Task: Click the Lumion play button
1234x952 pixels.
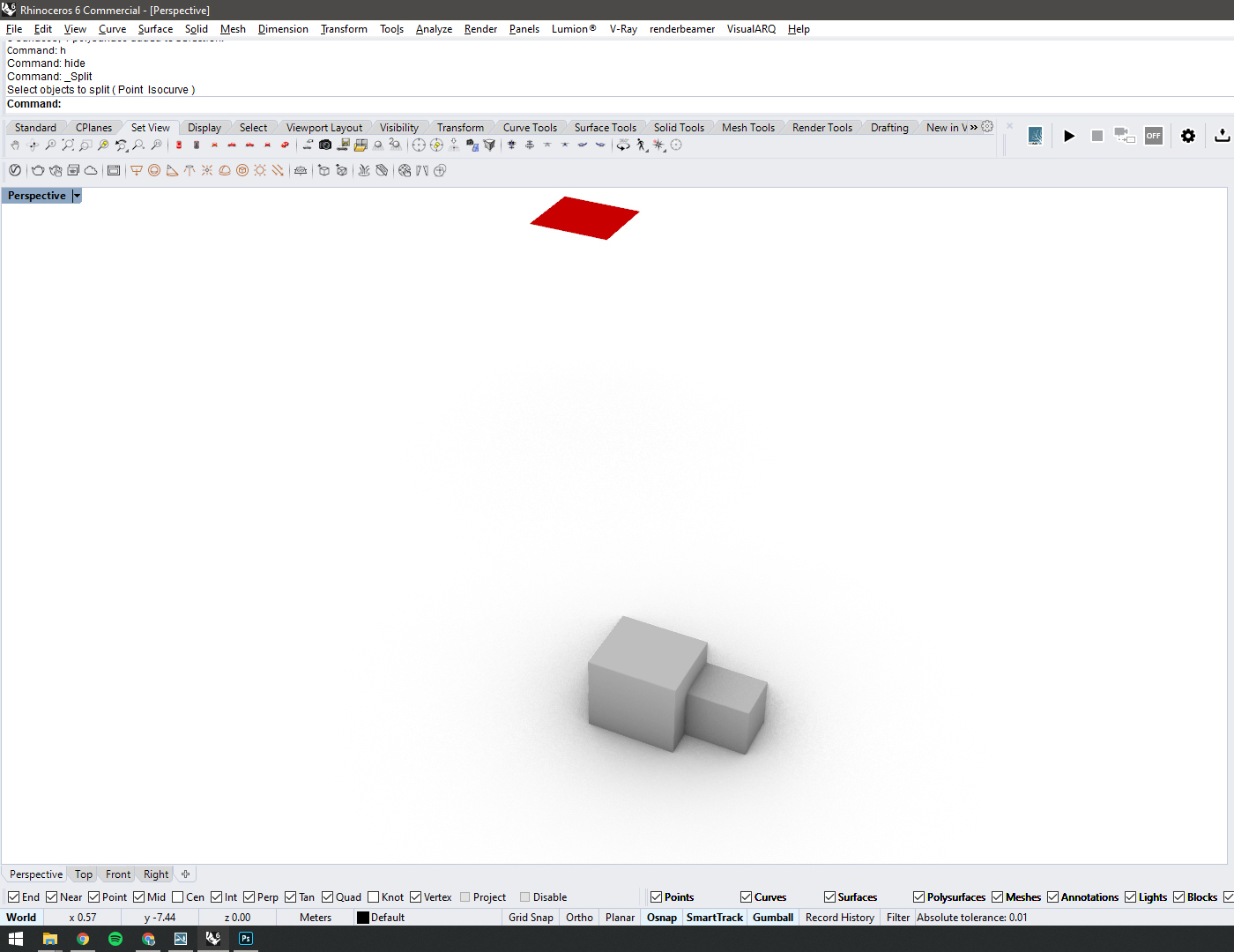Action: coord(1069,136)
